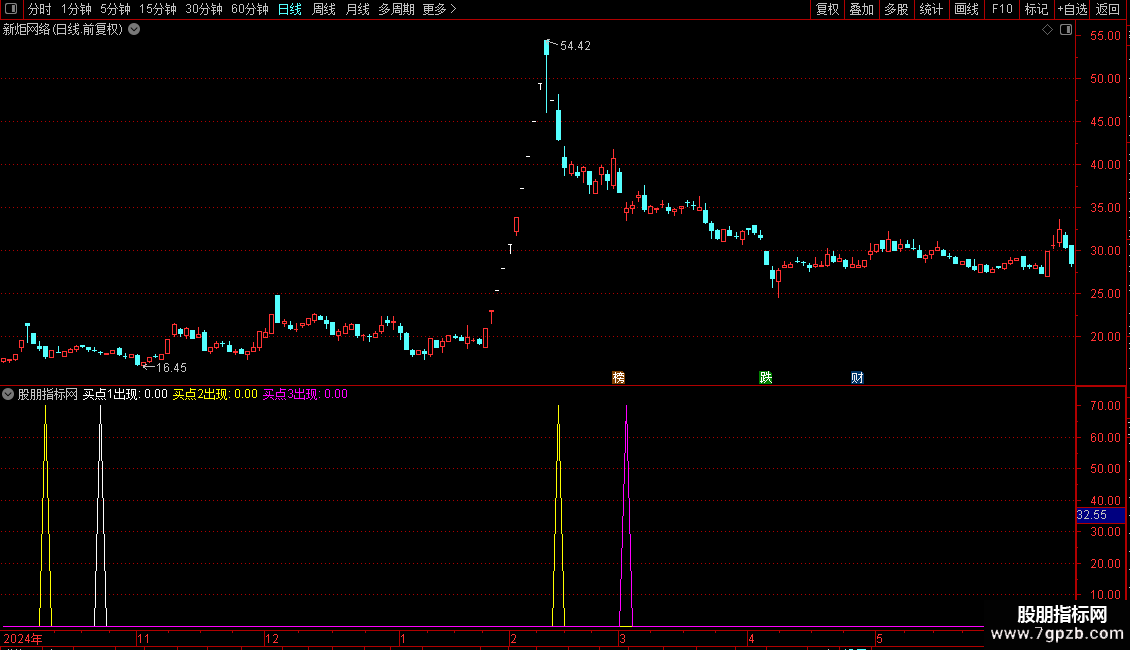This screenshot has height=650, width=1130.
Task: Open 多周期 multi-period view
Action: pyautogui.click(x=396, y=9)
